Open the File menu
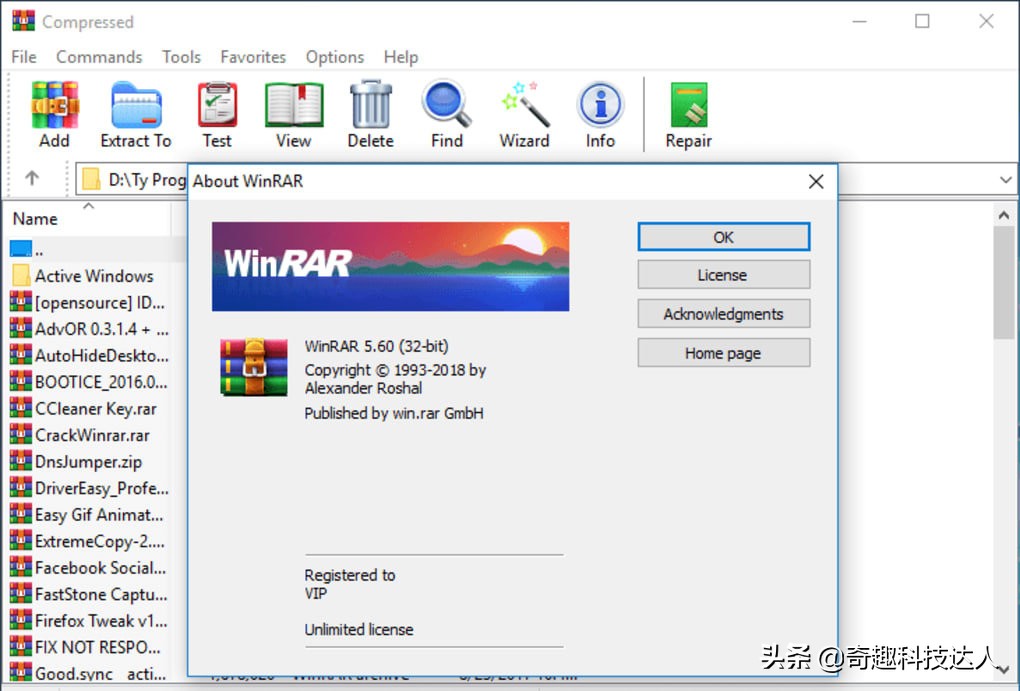 24,57
